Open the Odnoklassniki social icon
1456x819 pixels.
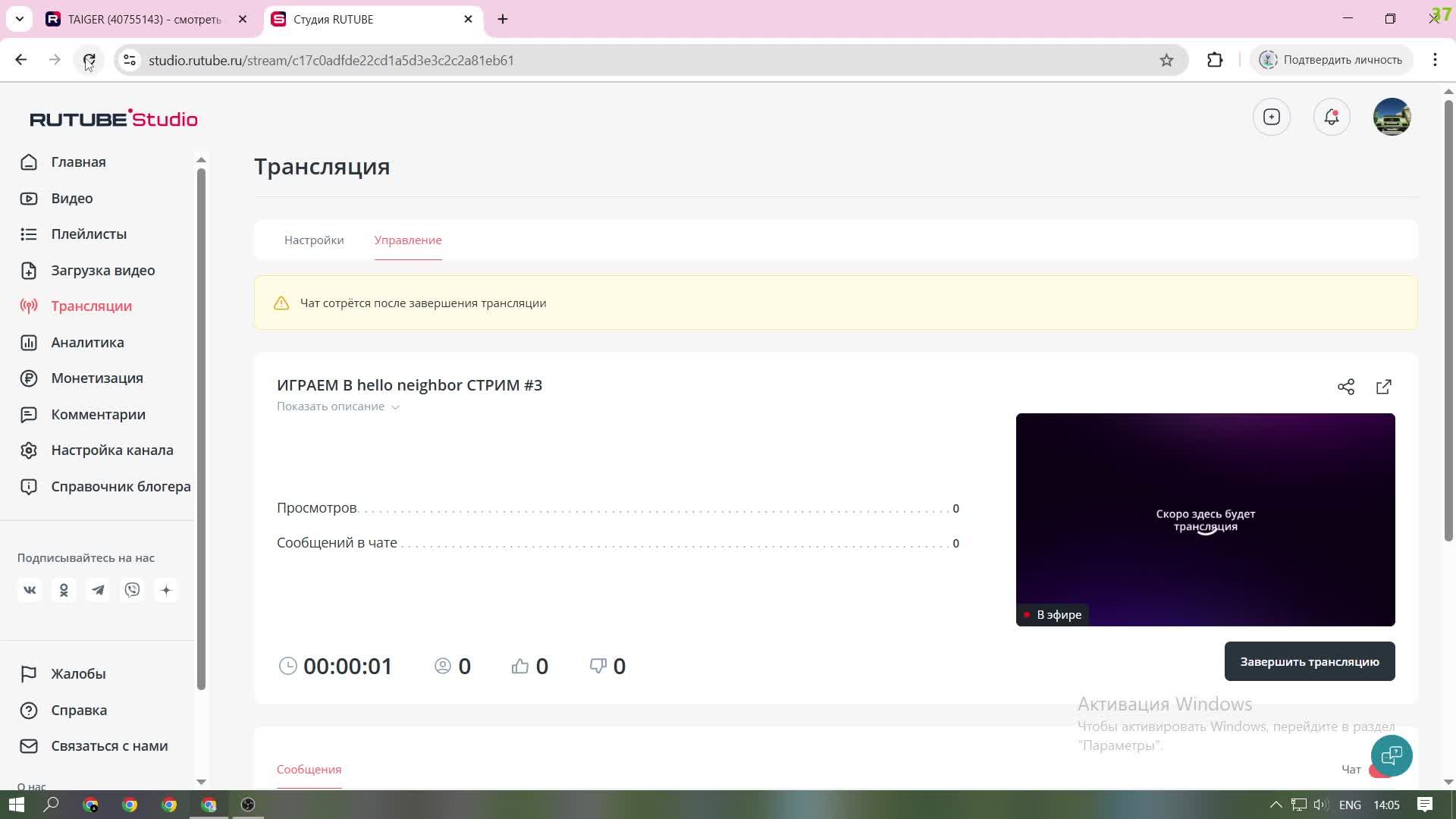tap(64, 590)
